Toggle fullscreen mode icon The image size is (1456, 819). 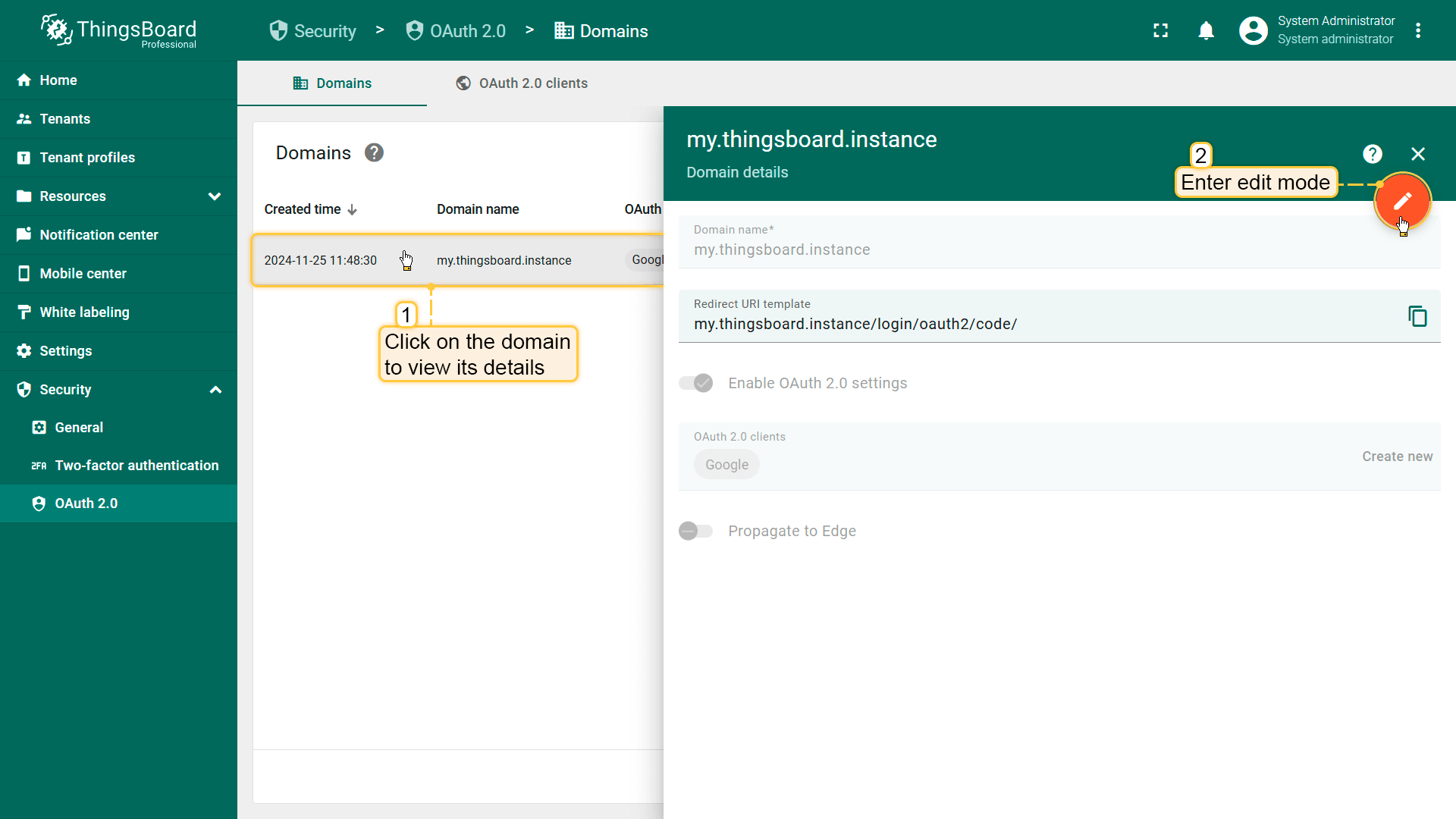point(1160,31)
